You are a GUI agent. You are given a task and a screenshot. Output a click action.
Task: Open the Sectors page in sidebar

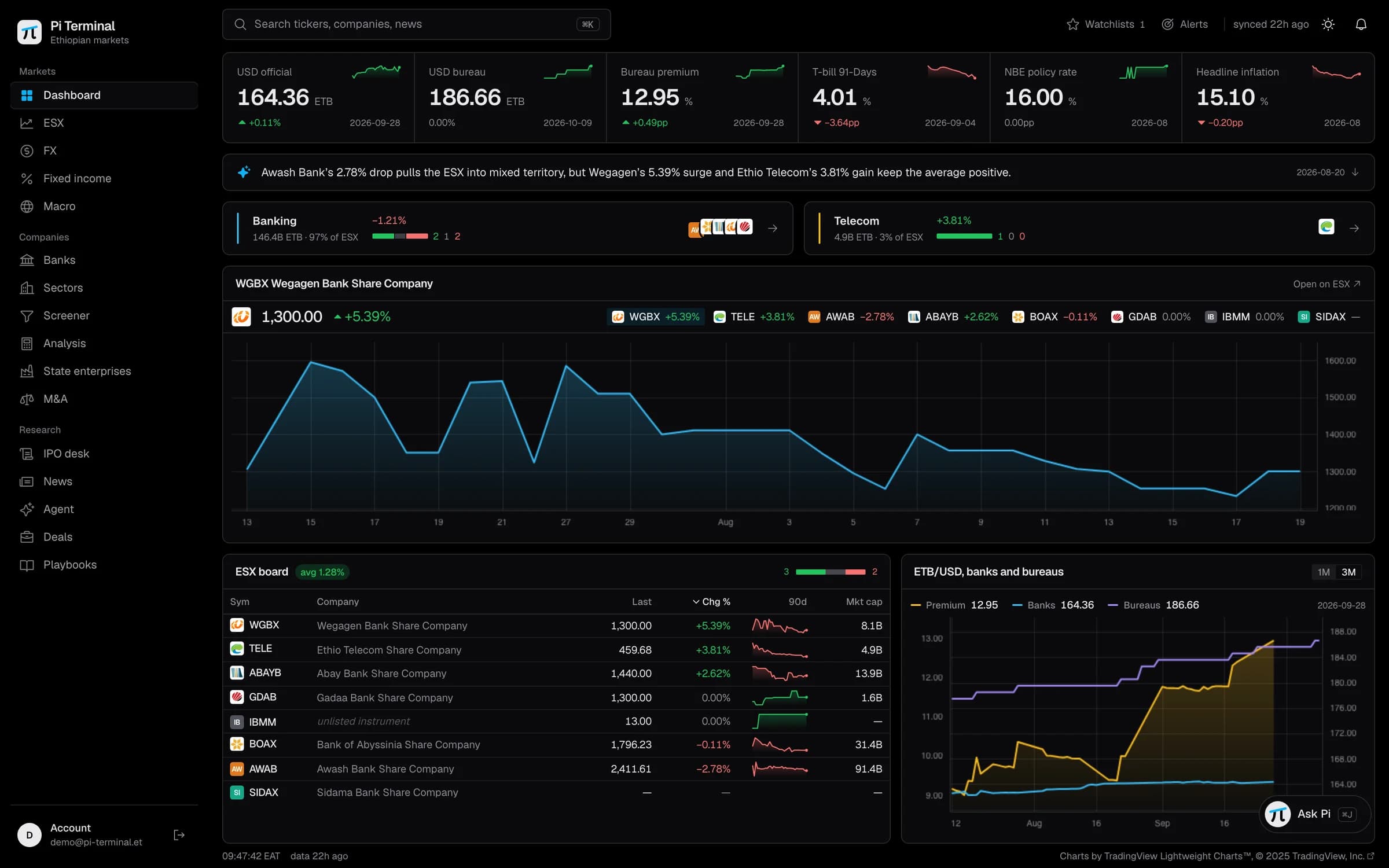[x=104, y=288]
